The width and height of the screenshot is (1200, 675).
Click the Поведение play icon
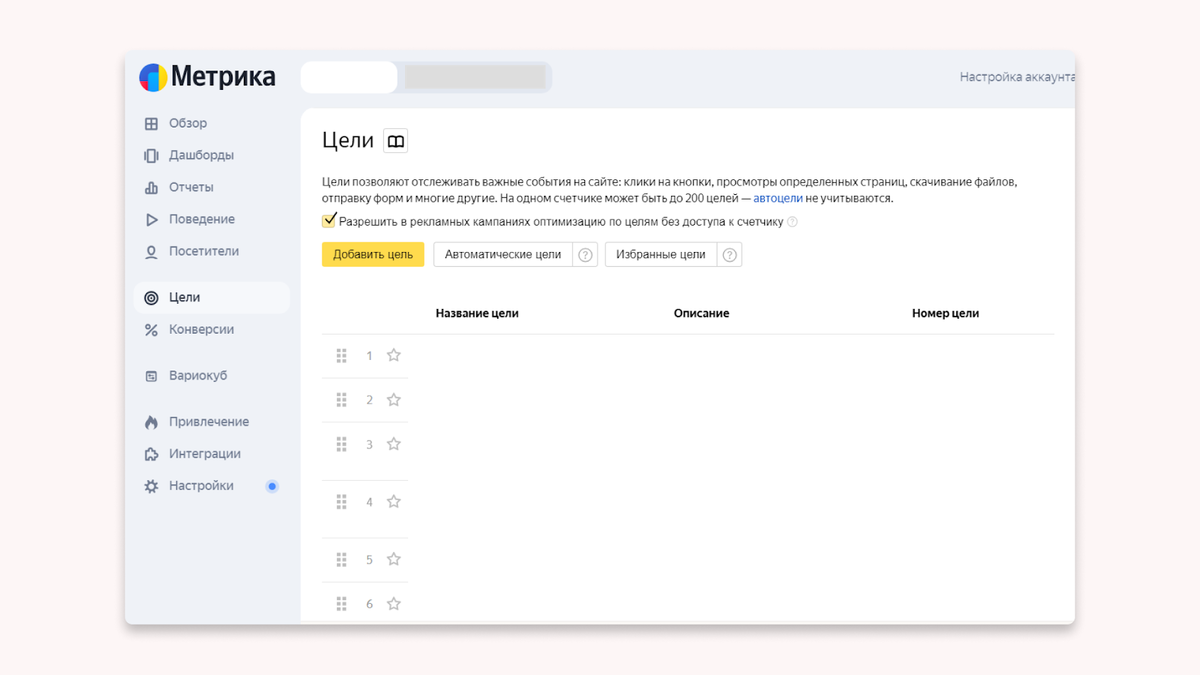pos(151,220)
